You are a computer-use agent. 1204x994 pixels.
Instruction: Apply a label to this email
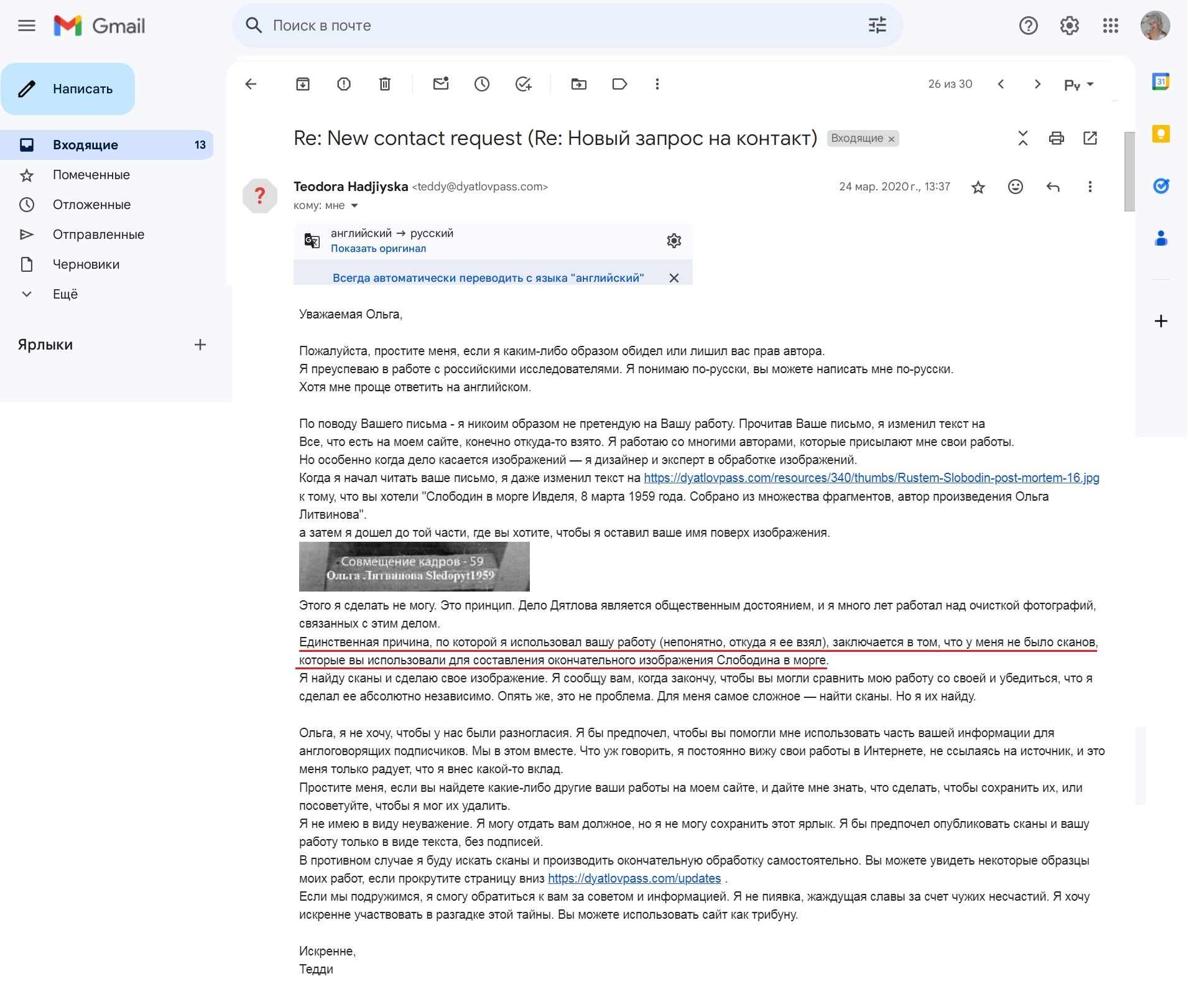point(620,84)
